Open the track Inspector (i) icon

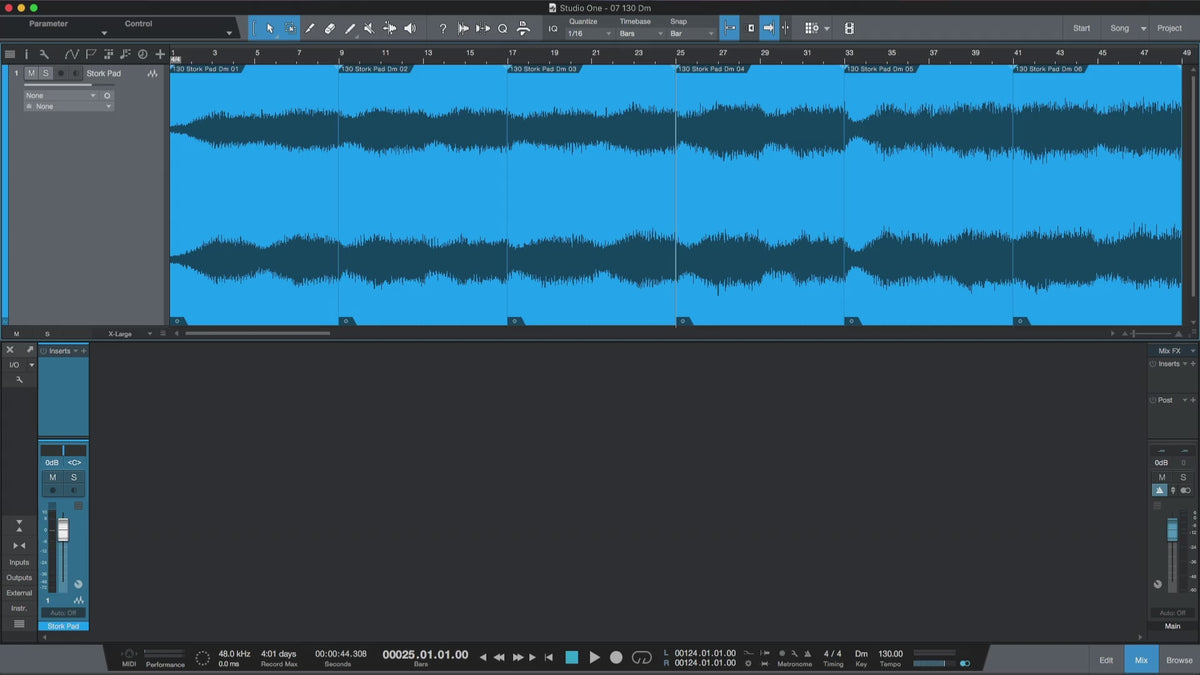(x=26, y=54)
